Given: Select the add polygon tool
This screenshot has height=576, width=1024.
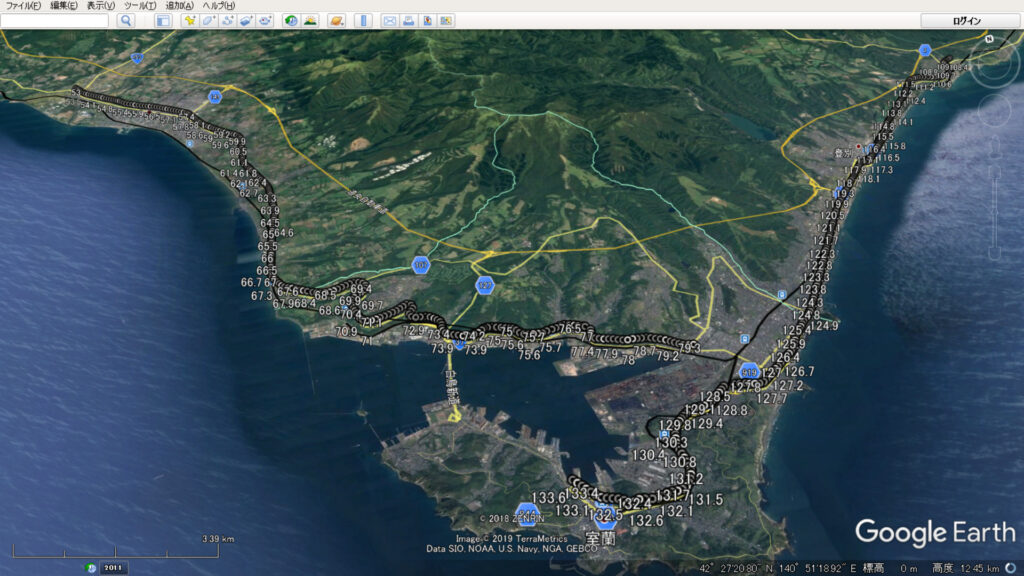Looking at the screenshot, I should tap(208, 20).
